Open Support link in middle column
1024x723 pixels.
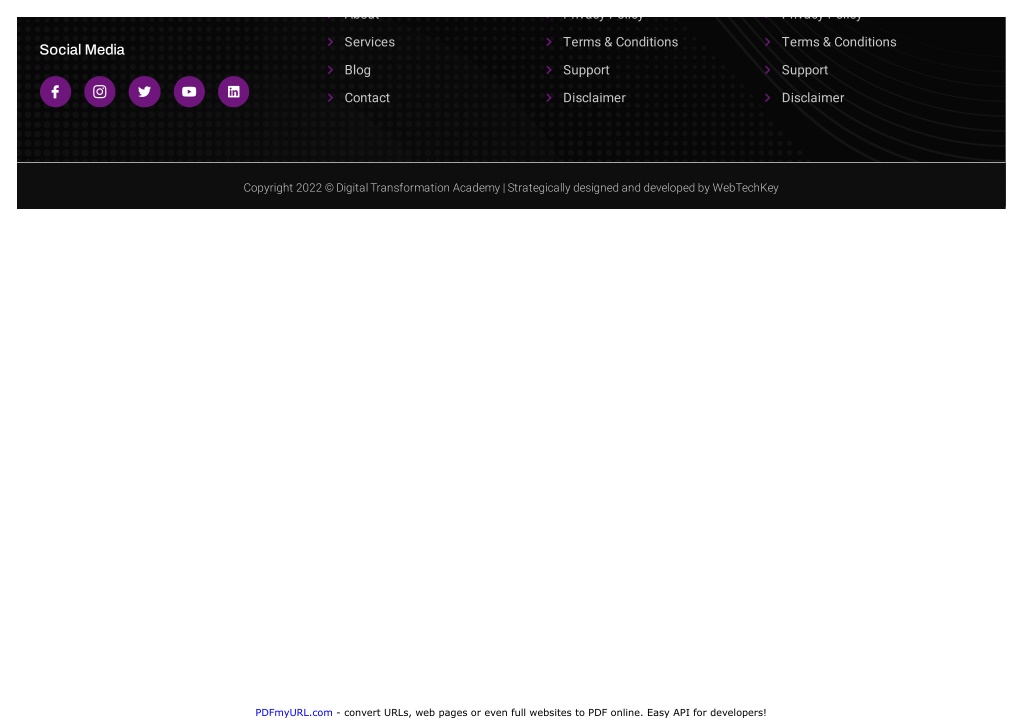586,70
